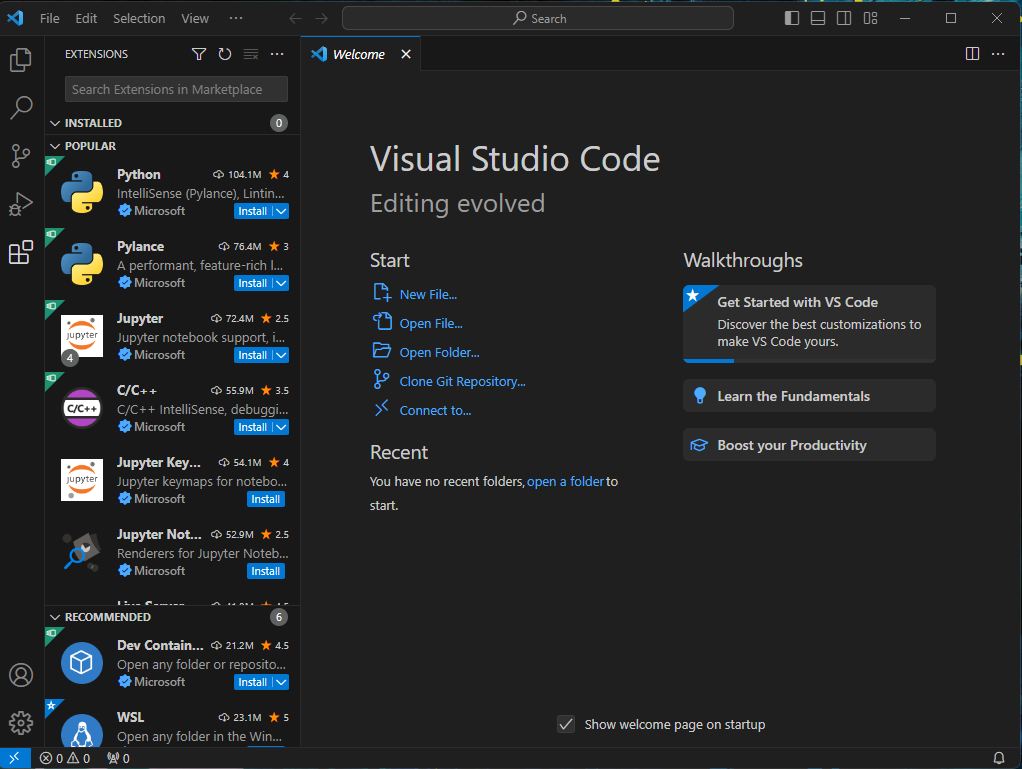Click New File link
1022x769 pixels.
(428, 295)
